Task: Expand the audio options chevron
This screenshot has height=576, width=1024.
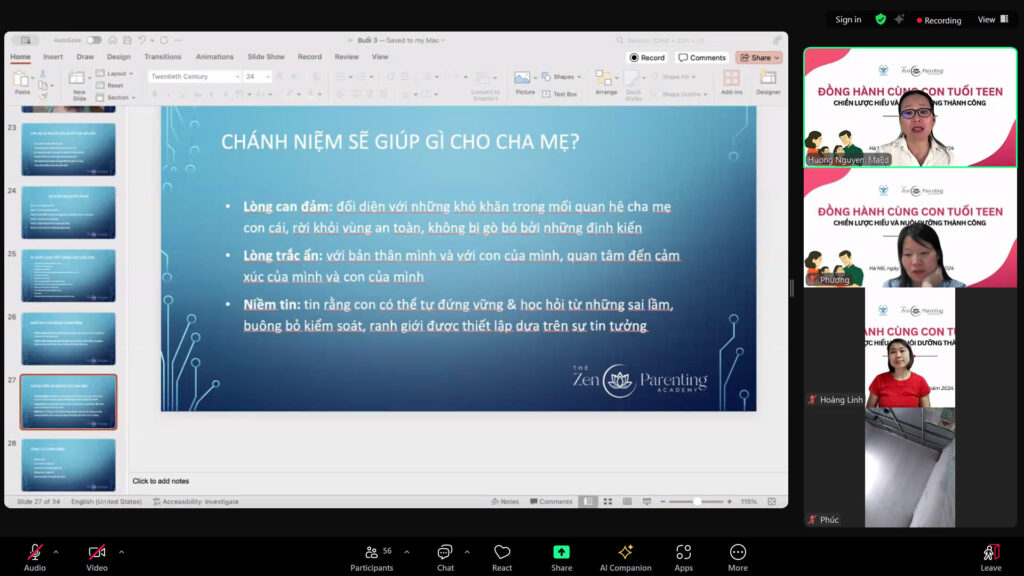Action: (x=56, y=552)
